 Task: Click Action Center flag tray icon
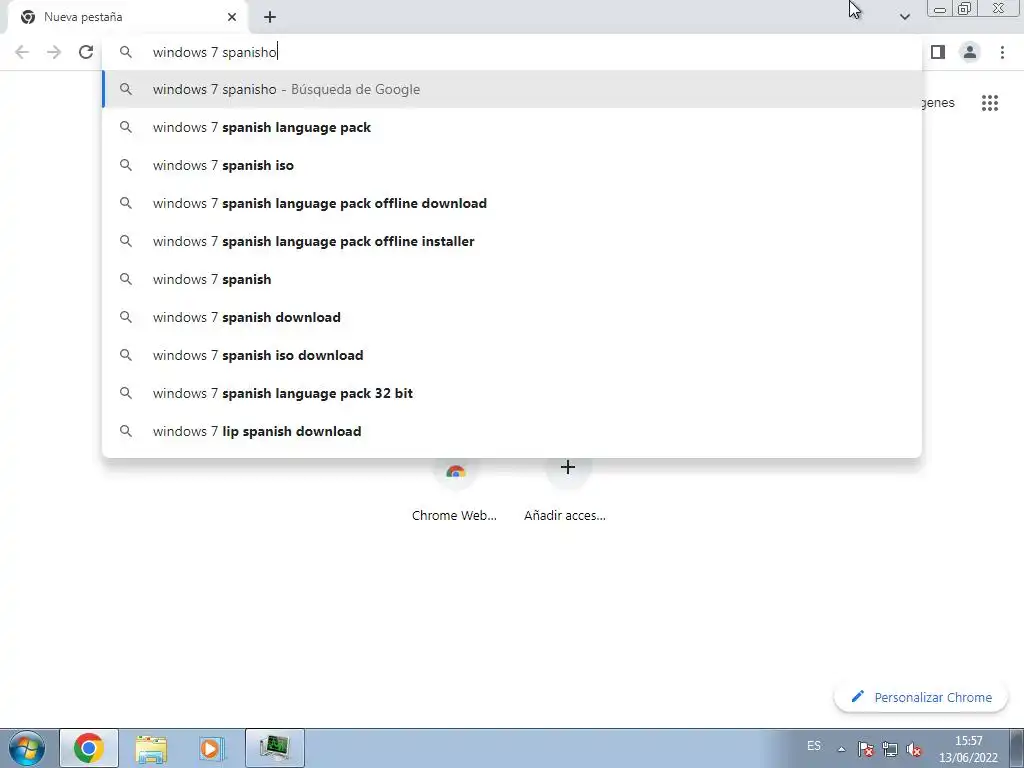pyautogui.click(x=865, y=749)
